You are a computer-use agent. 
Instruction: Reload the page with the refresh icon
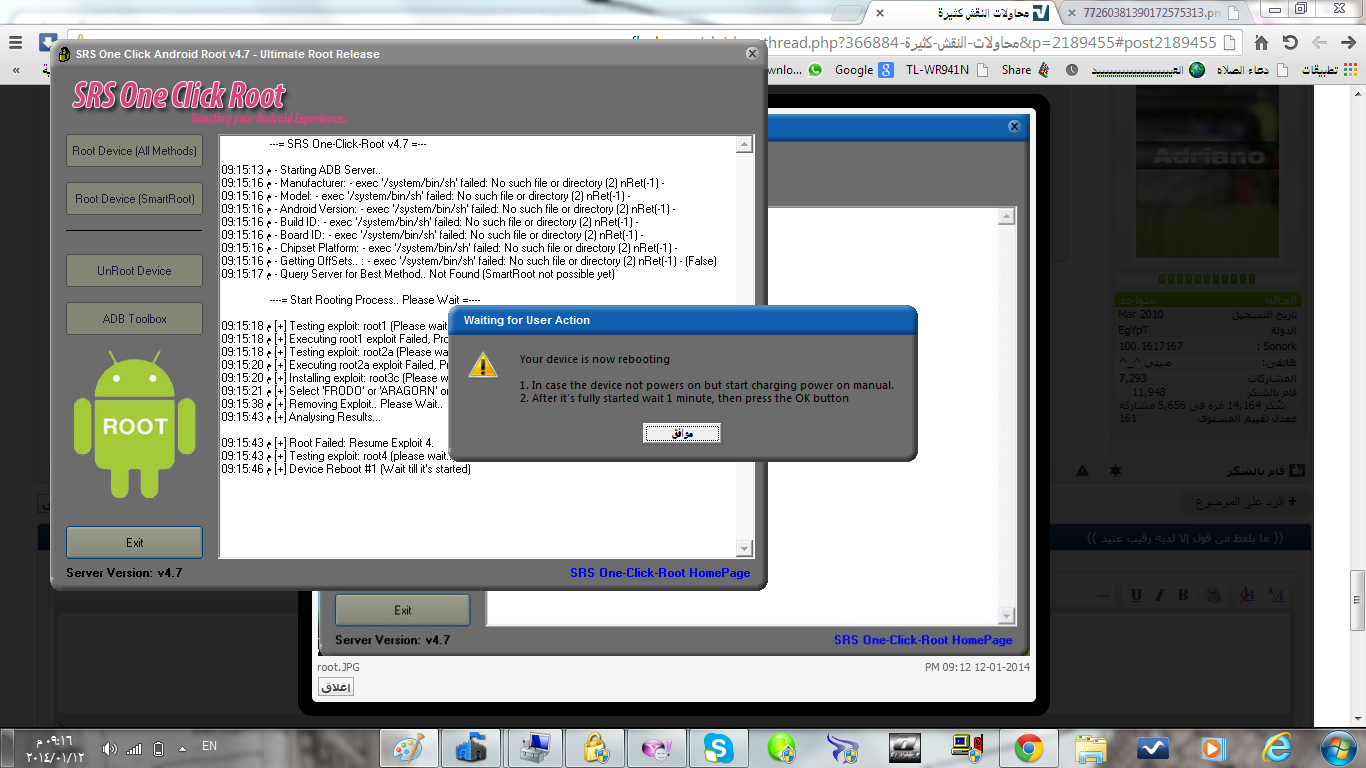(1290, 43)
